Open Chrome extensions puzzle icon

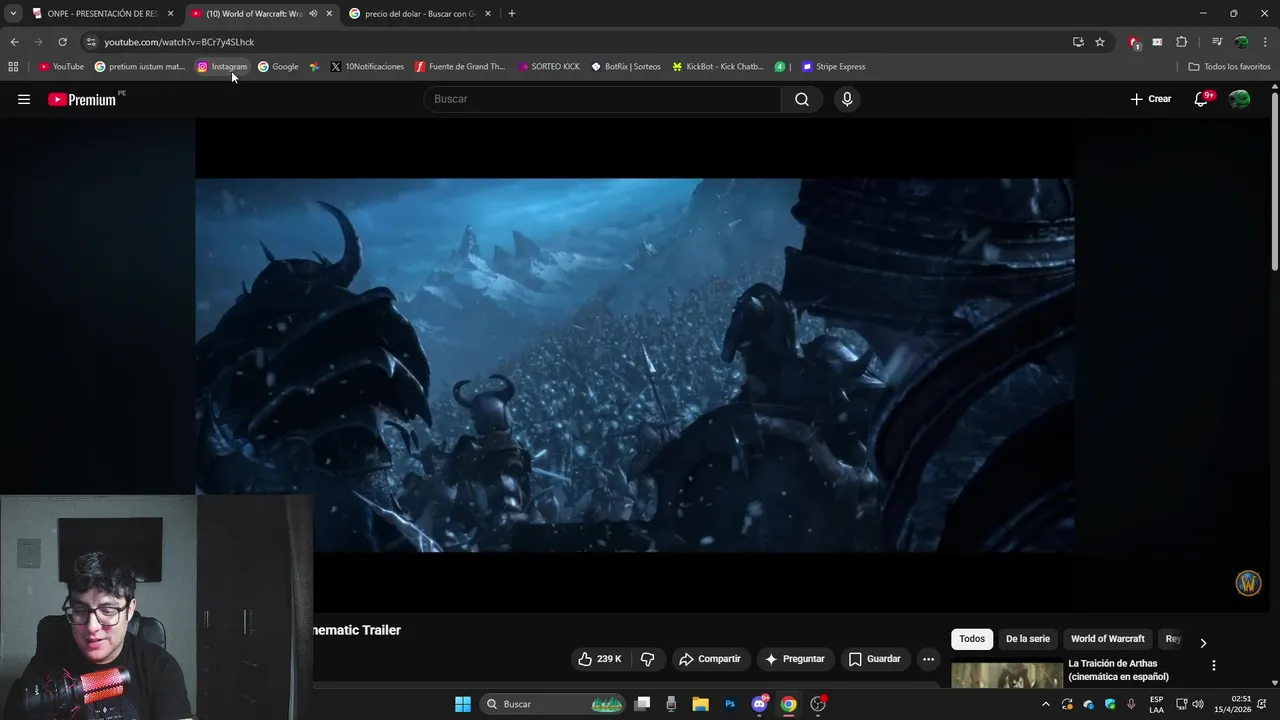point(1181,42)
